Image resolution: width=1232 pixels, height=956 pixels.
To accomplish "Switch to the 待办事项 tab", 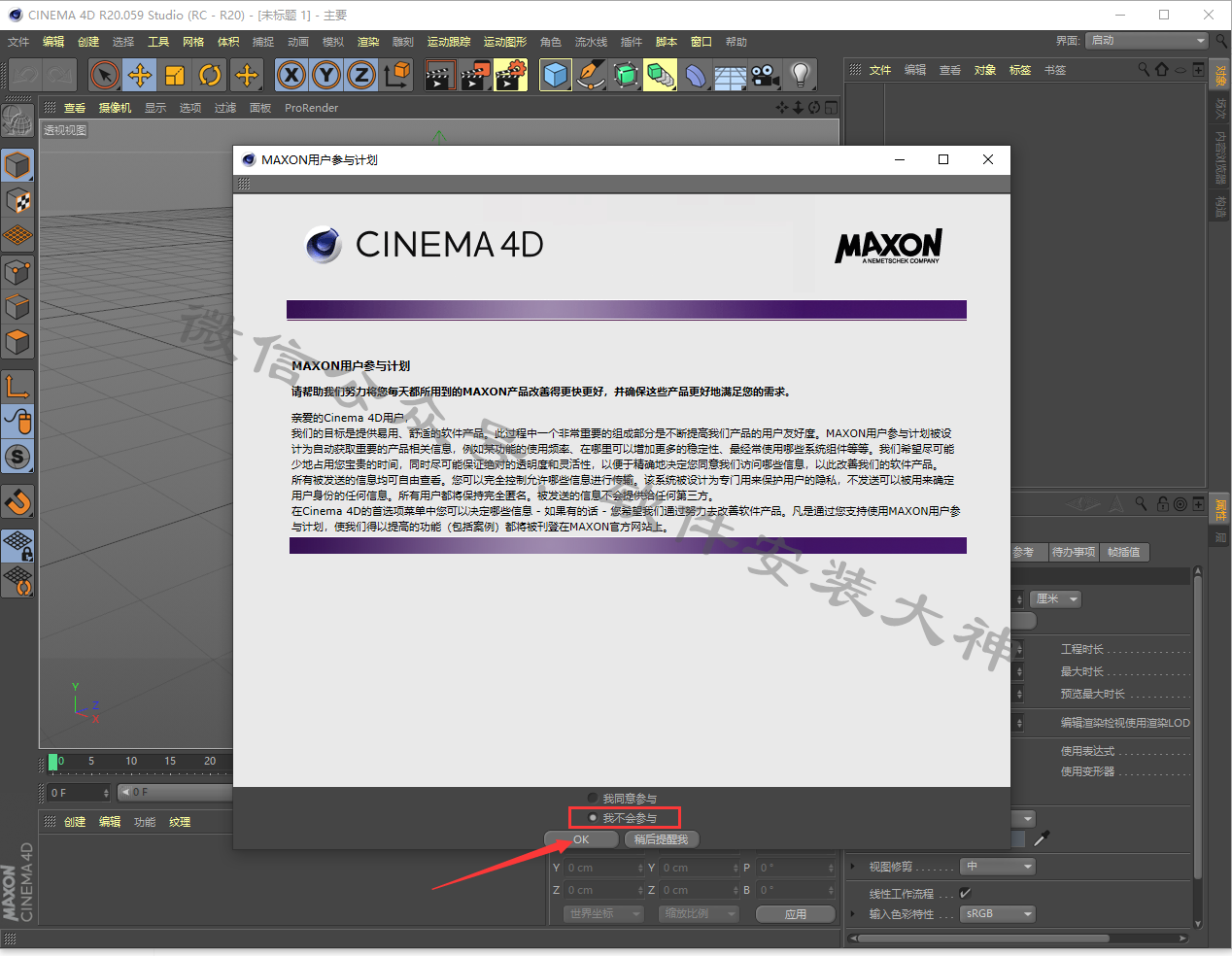I will [1074, 552].
